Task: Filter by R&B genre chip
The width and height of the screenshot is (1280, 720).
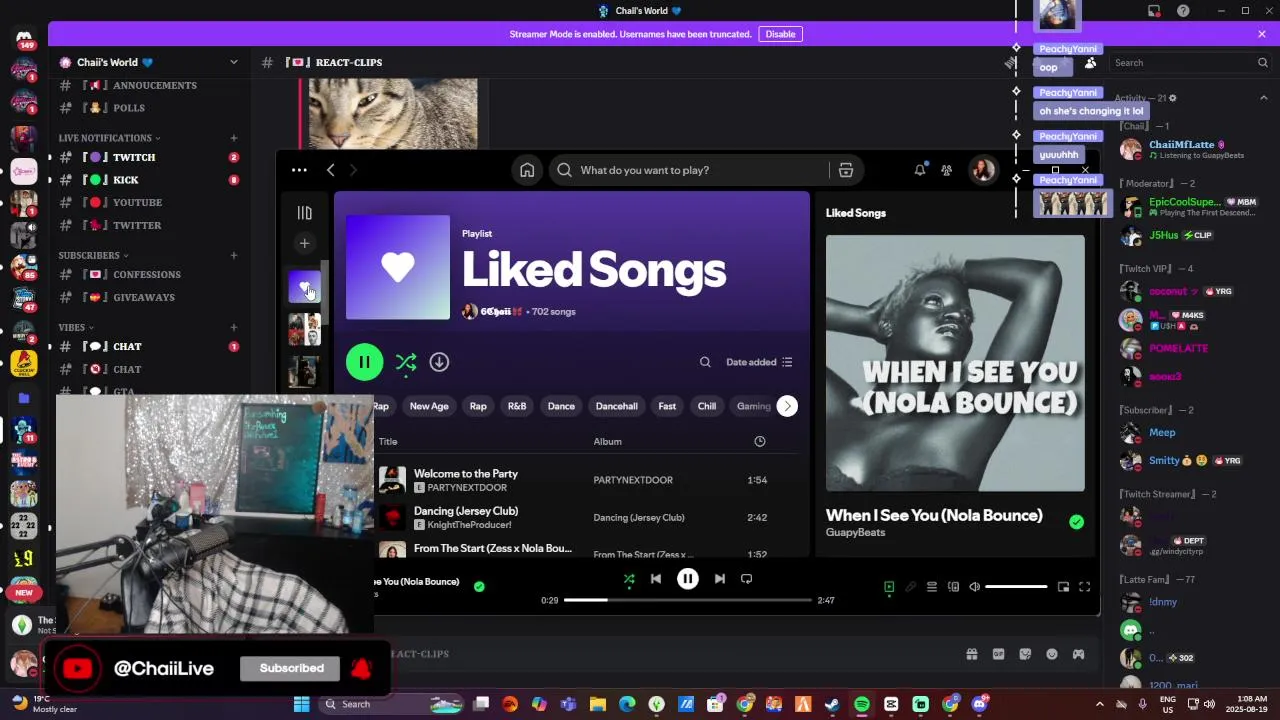Action: [x=517, y=406]
